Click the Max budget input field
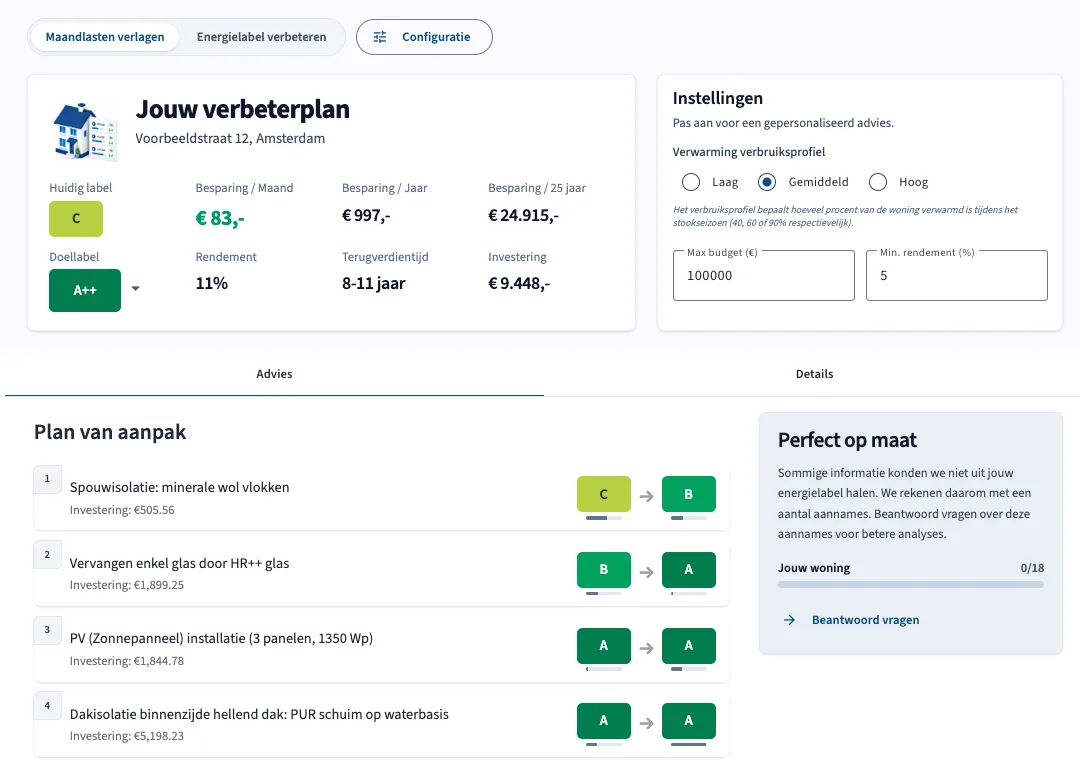The height and width of the screenshot is (780, 1080). 764,276
